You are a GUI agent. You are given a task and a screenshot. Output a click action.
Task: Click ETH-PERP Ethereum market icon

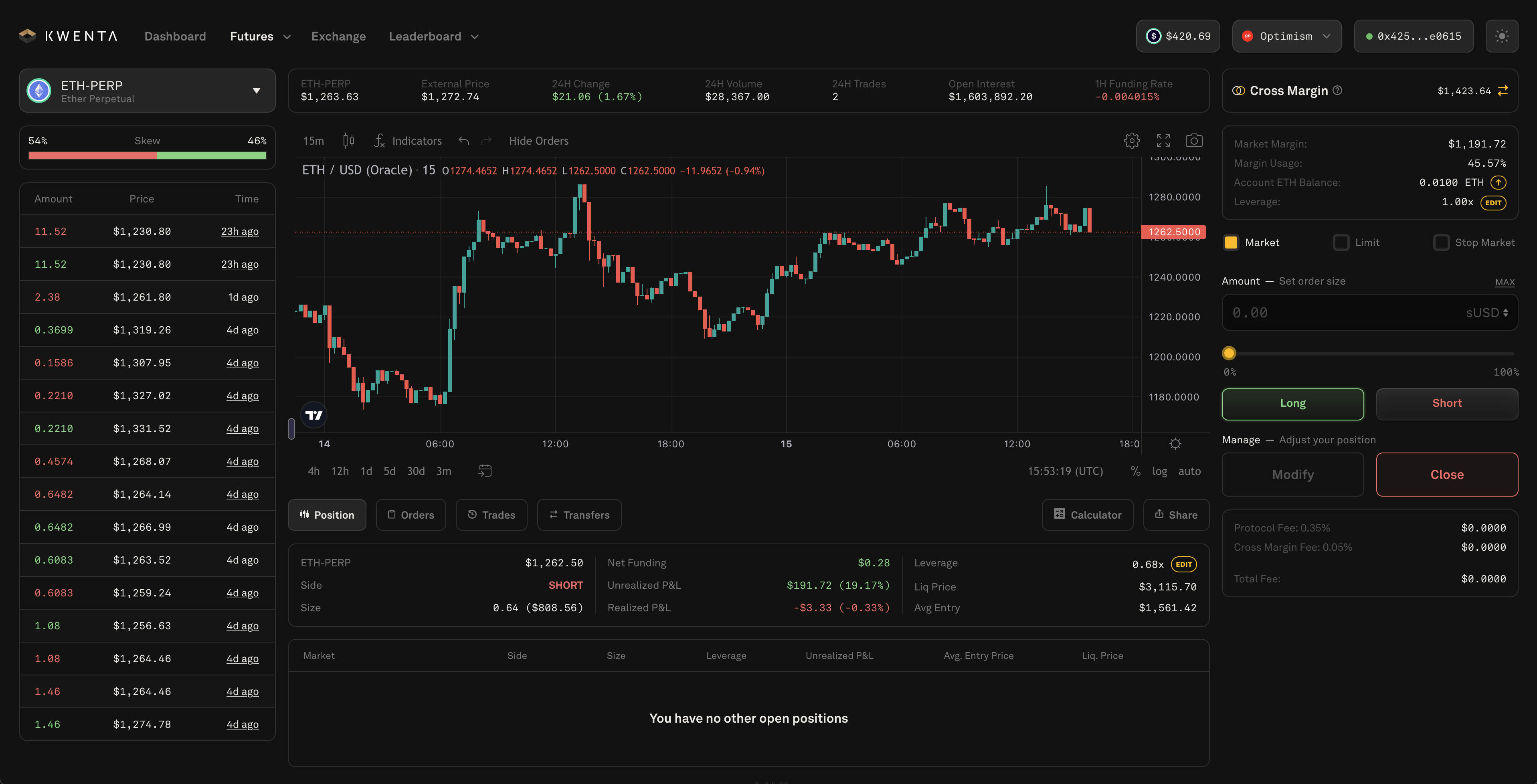pyautogui.click(x=39, y=91)
